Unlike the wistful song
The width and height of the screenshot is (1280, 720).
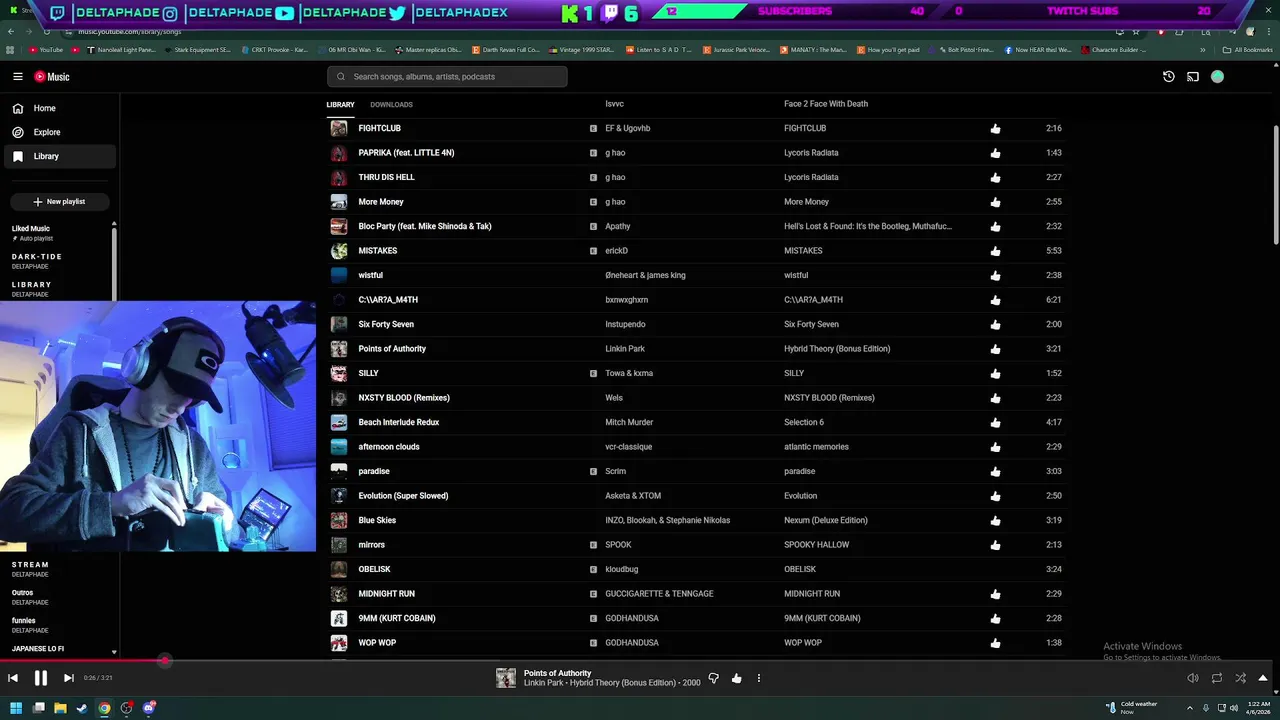click(x=995, y=275)
